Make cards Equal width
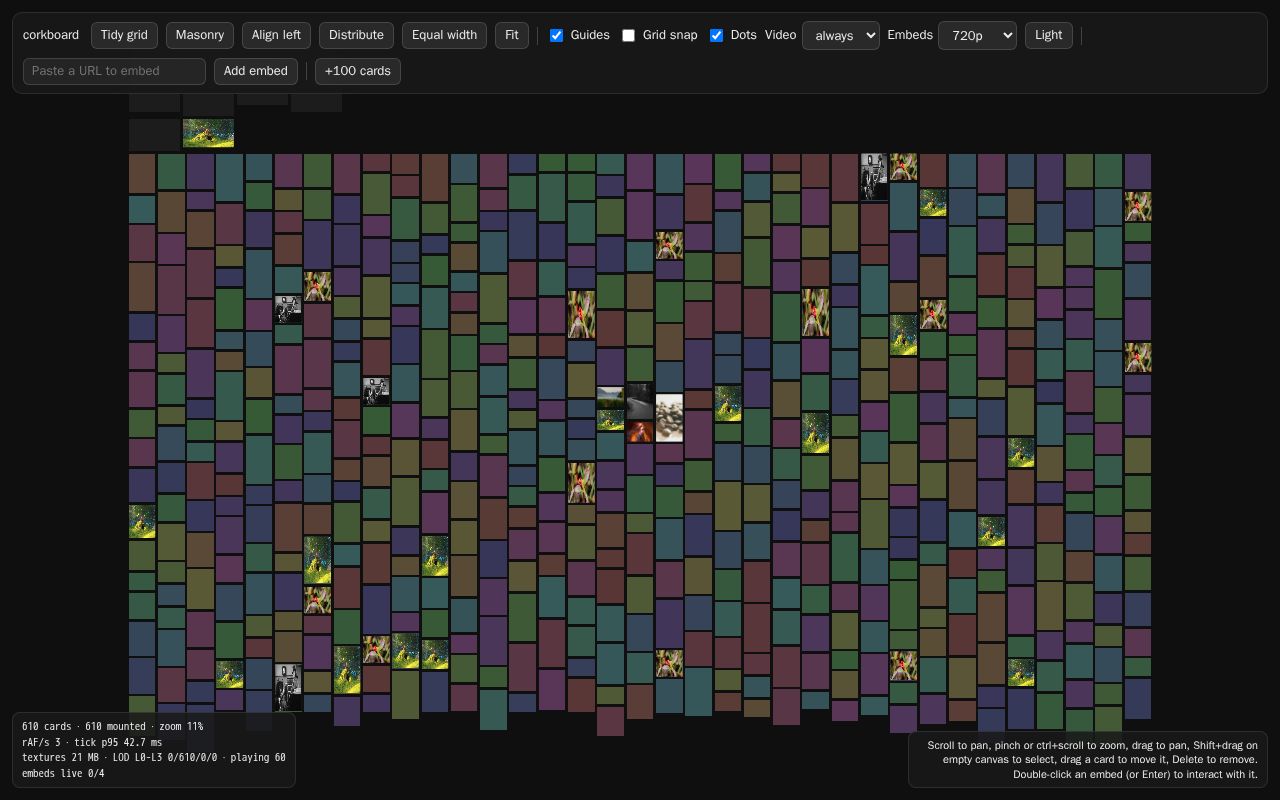The height and width of the screenshot is (800, 1280). click(444, 35)
